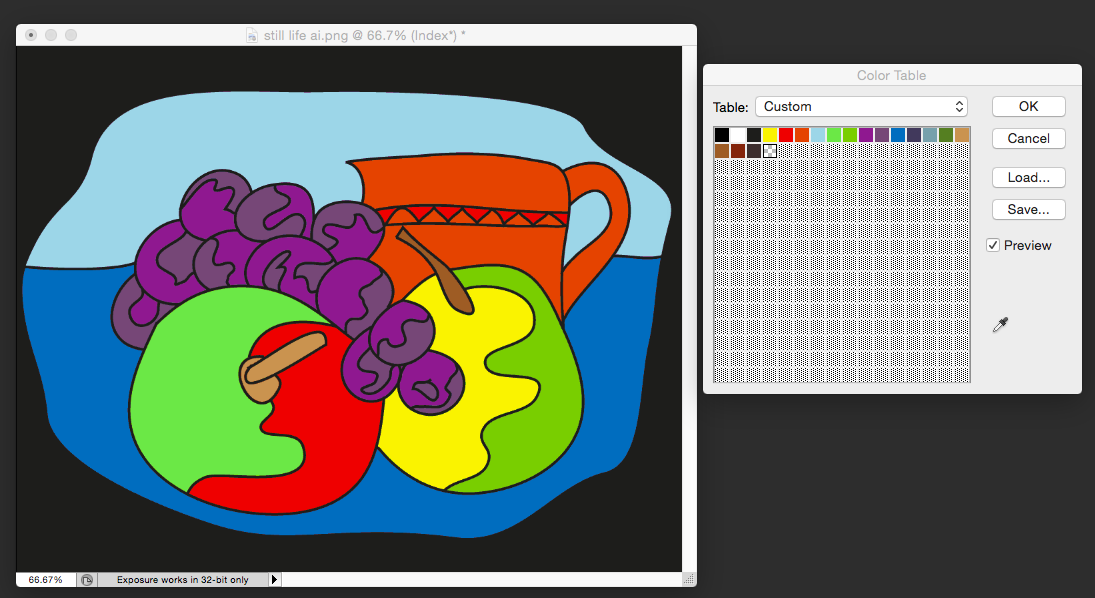The width and height of the screenshot is (1095, 598).
Task: Click the status bar round document icon
Action: click(x=87, y=580)
